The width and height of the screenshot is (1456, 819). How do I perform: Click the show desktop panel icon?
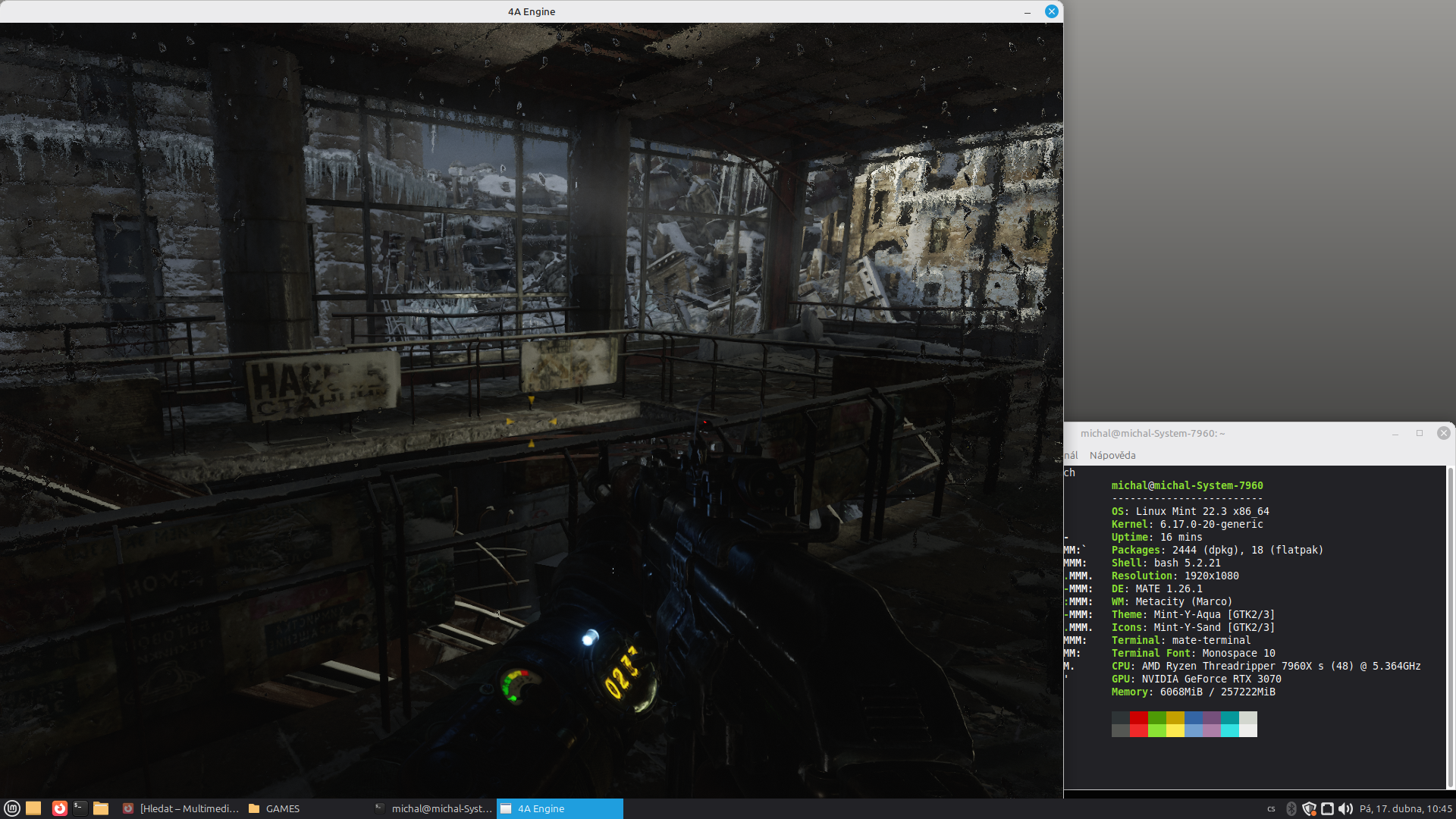33,808
